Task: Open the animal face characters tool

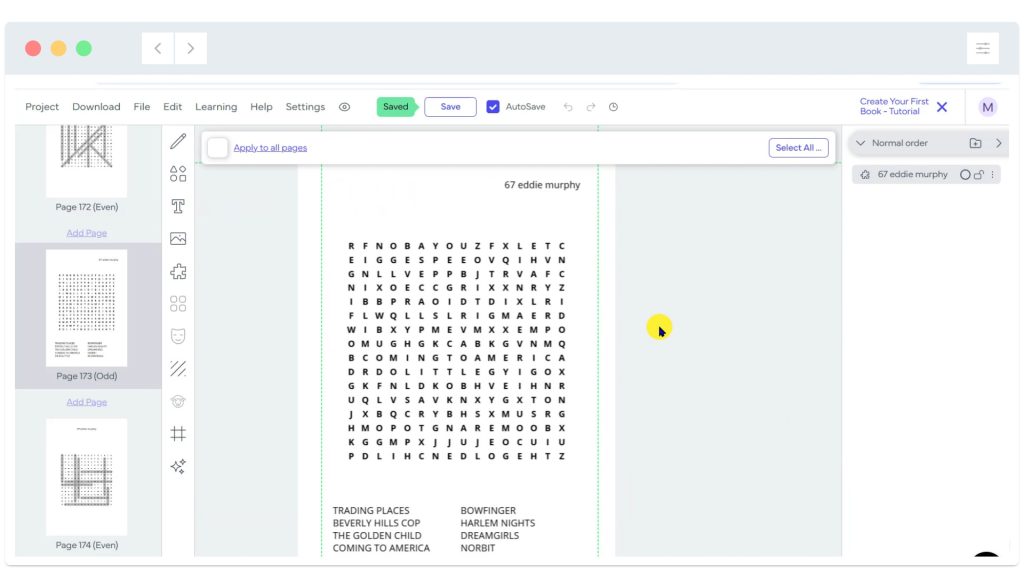Action: point(178,401)
